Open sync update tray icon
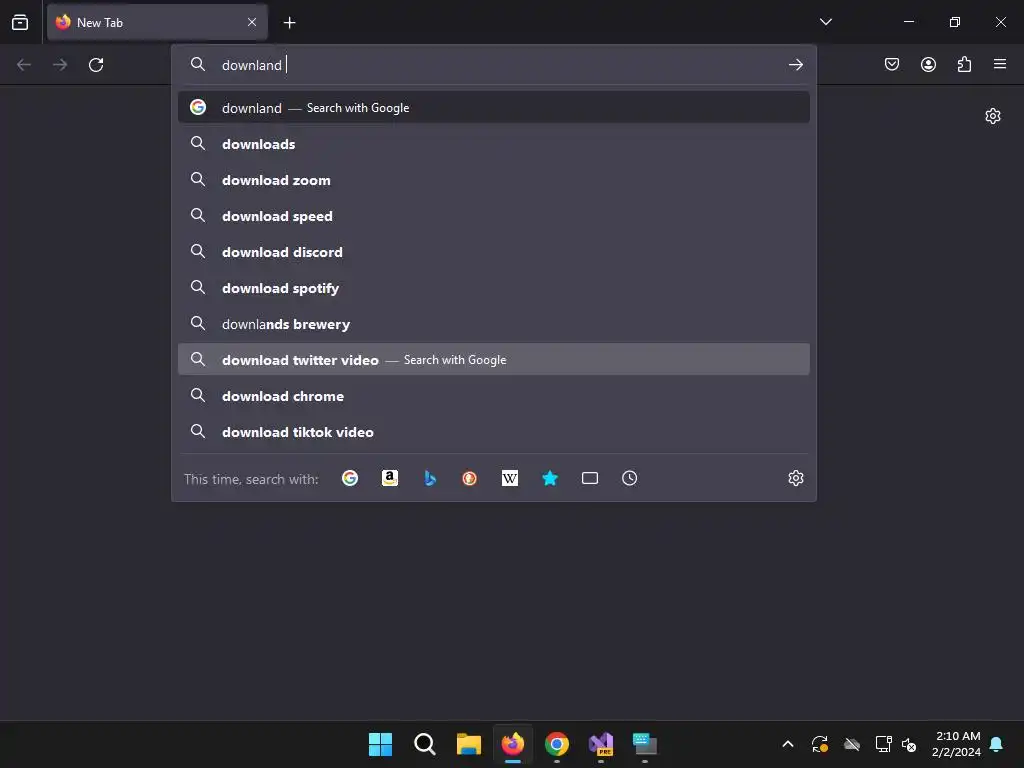Viewport: 1024px width, 768px height. pyautogui.click(x=820, y=744)
